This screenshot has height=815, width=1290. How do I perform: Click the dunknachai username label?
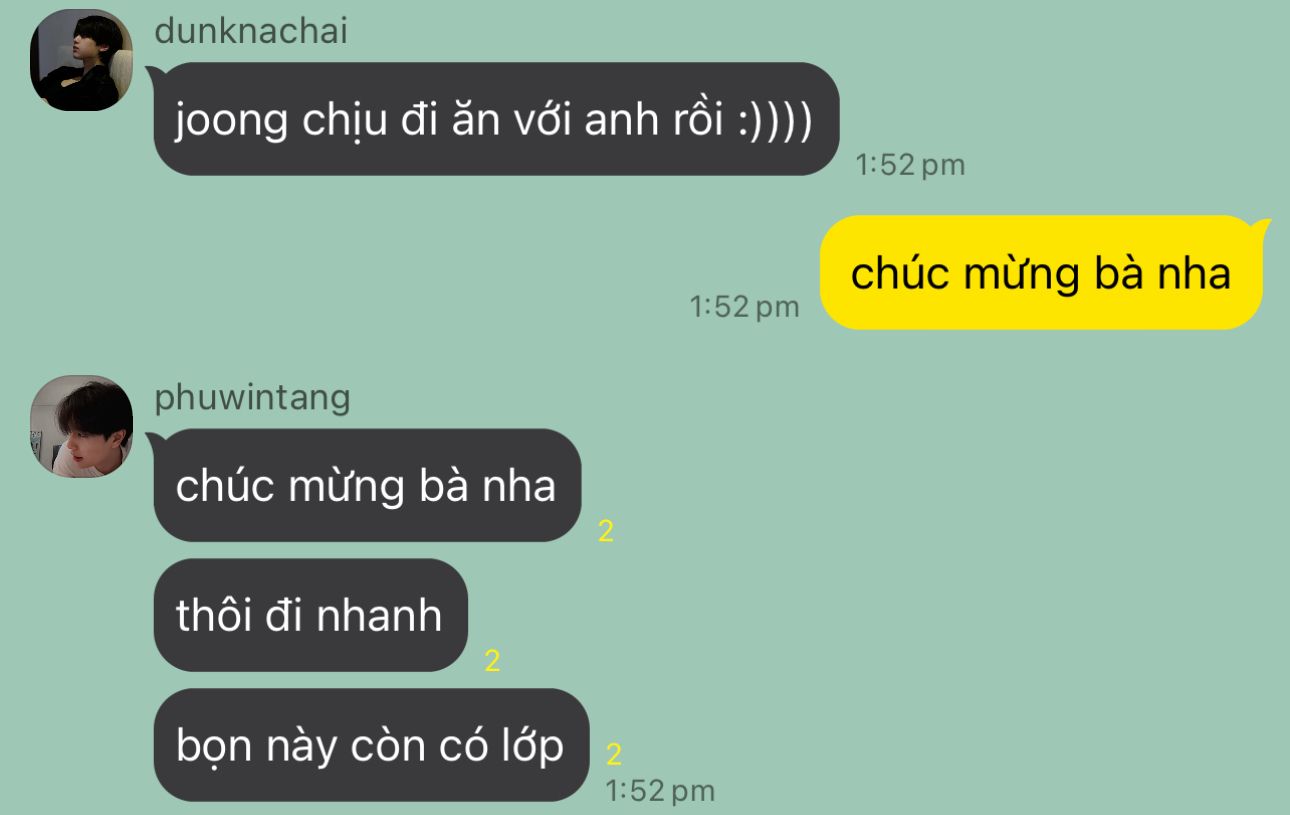tap(251, 31)
